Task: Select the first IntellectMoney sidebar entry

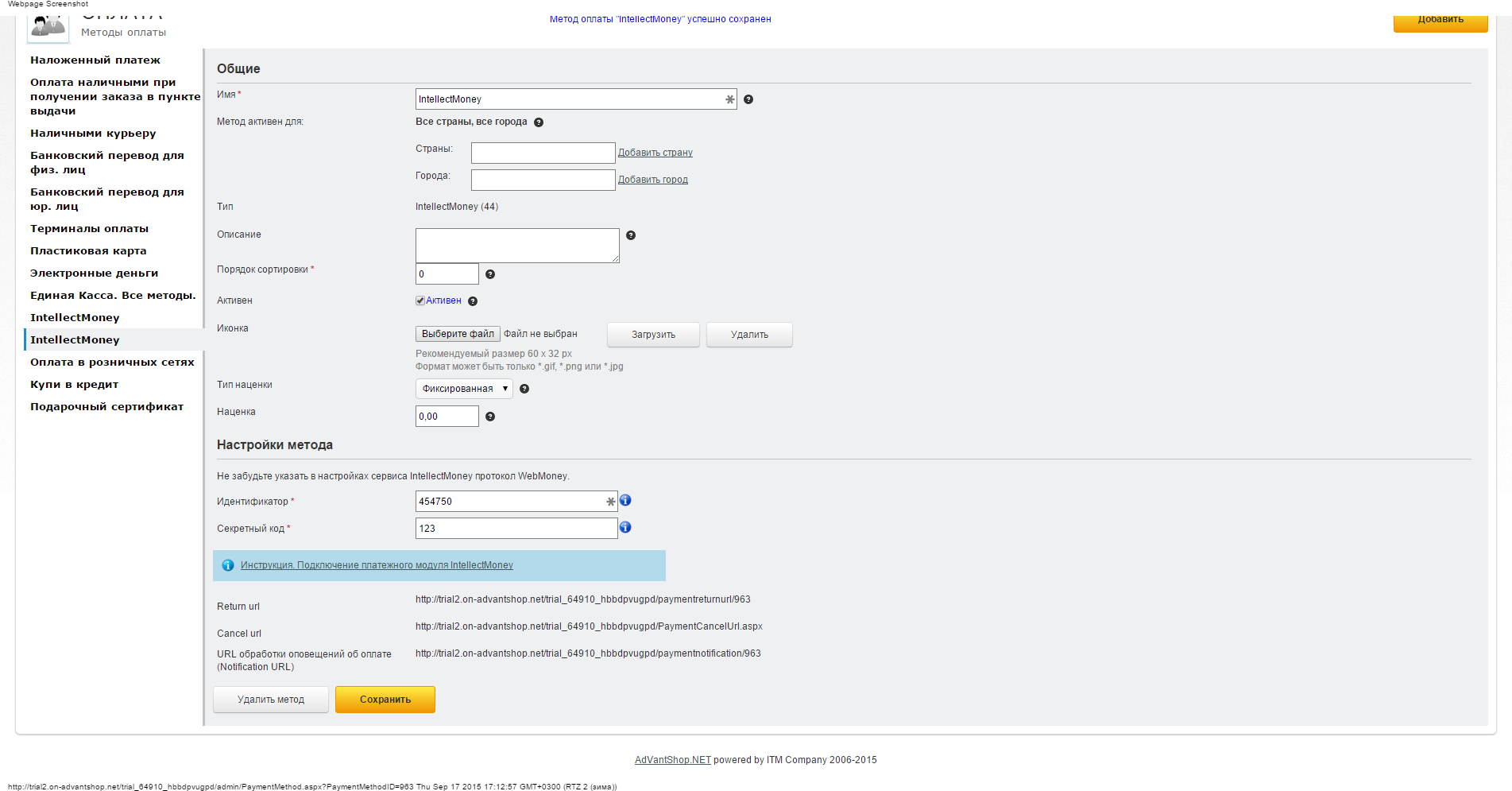Action: [75, 318]
